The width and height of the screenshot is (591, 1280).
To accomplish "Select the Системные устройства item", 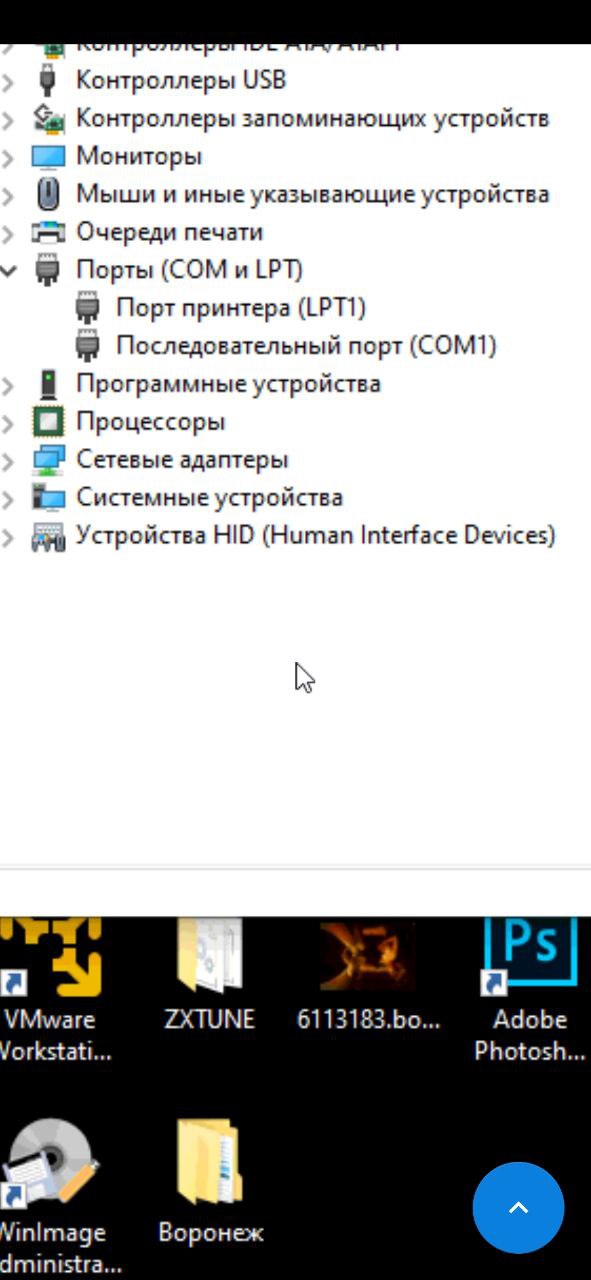I will coord(209,498).
